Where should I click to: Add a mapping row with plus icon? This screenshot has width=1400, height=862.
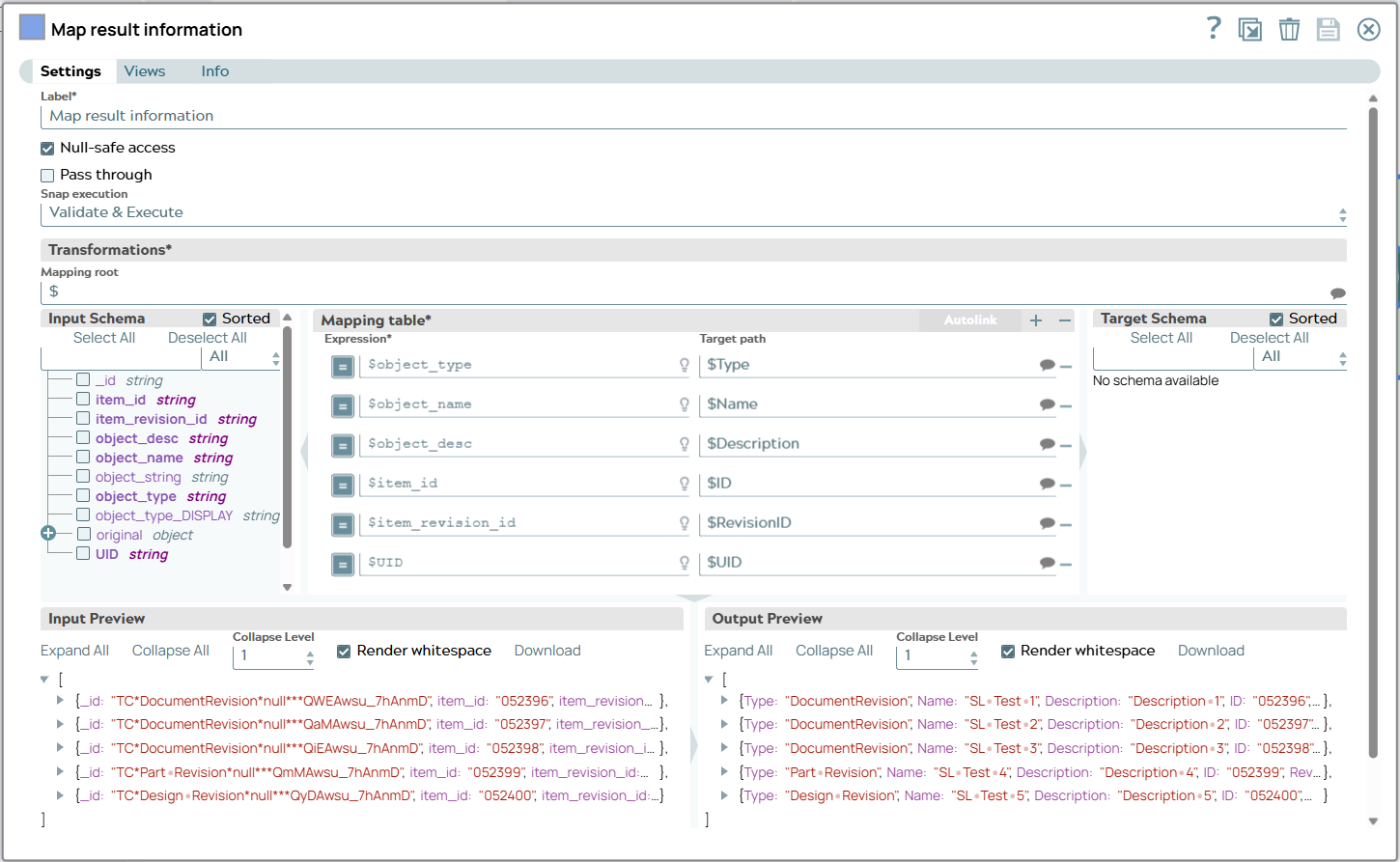pos(1036,320)
